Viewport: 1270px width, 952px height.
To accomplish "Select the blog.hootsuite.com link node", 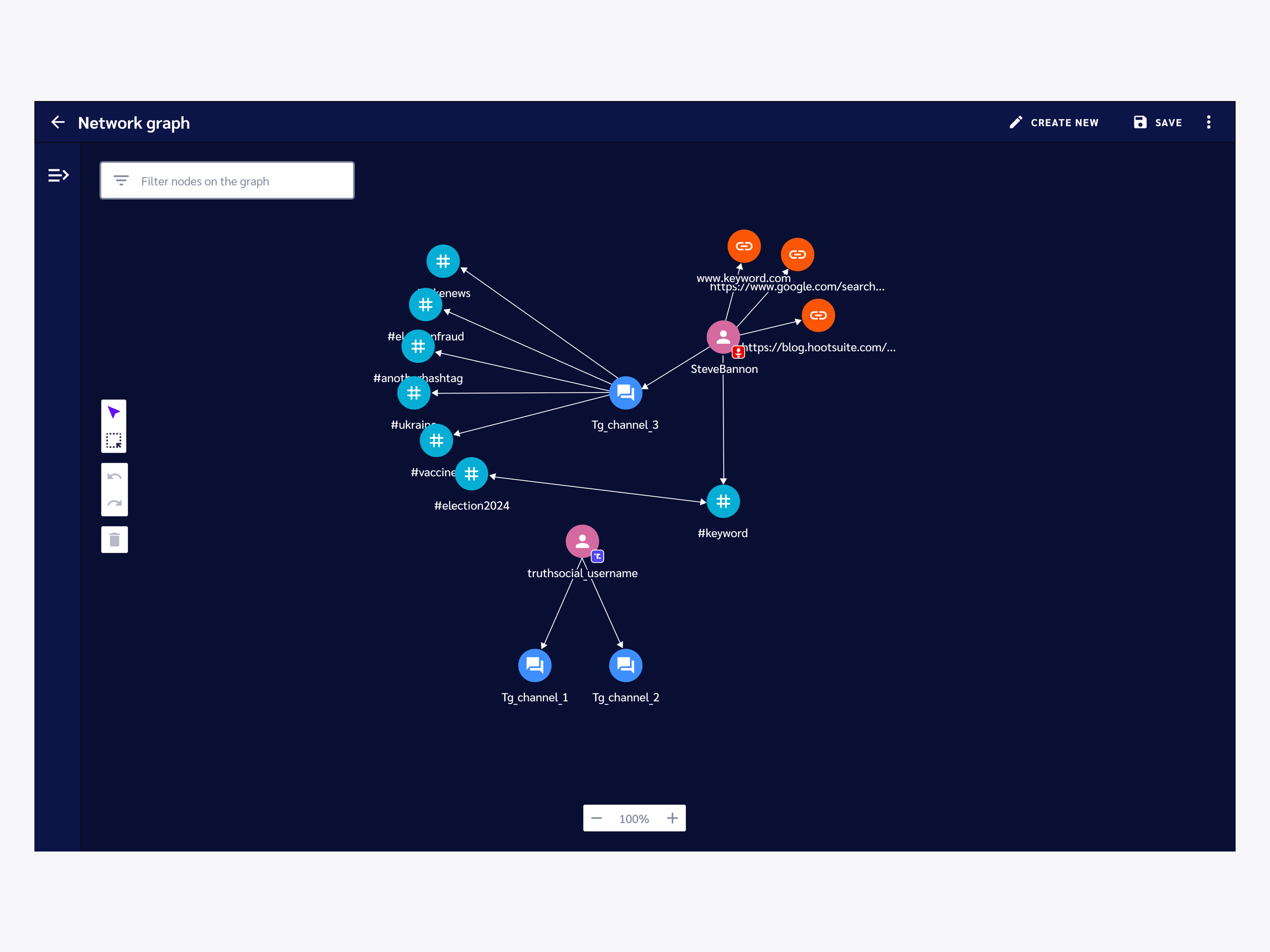I will point(818,316).
